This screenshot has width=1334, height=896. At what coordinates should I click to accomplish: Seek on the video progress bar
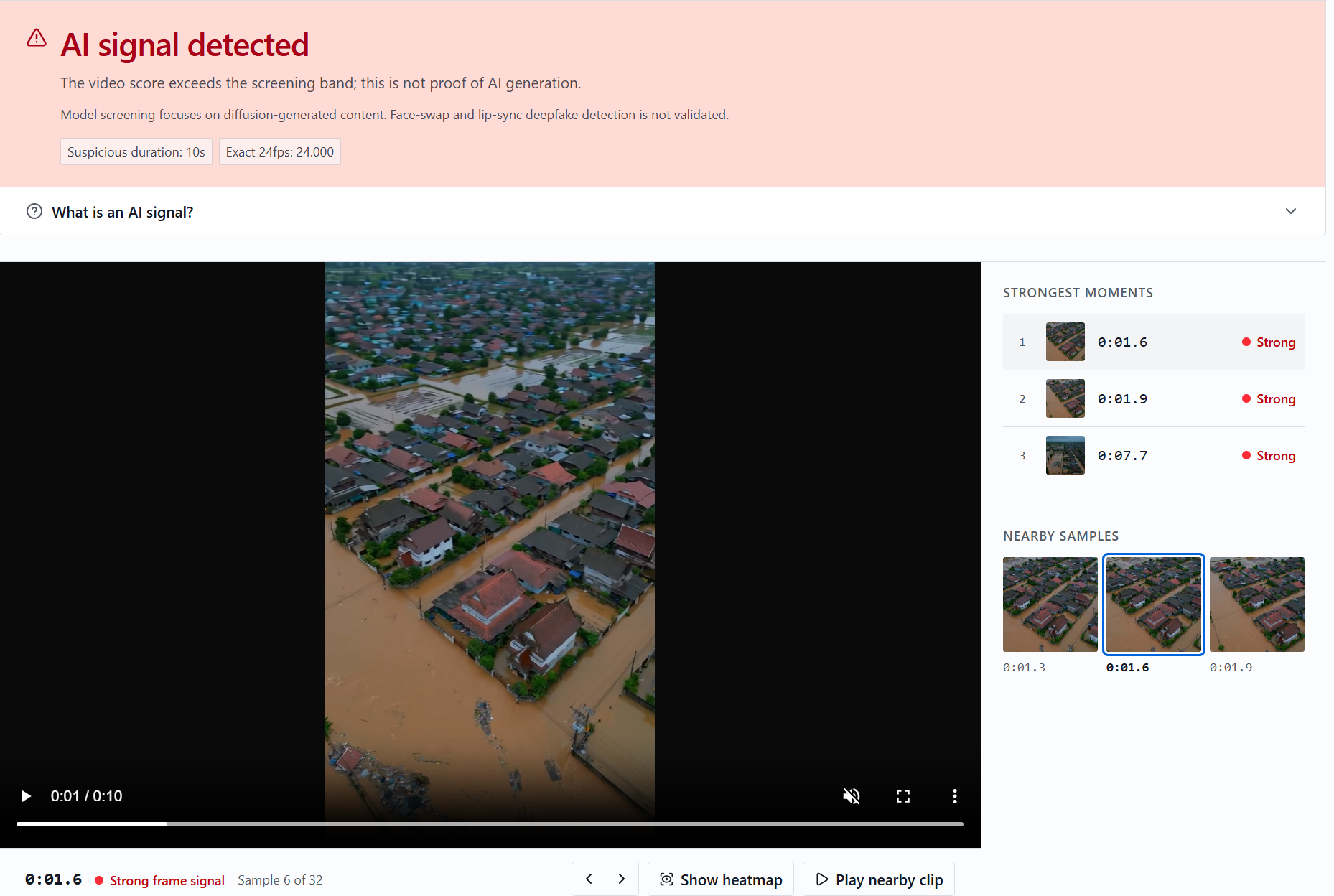490,824
